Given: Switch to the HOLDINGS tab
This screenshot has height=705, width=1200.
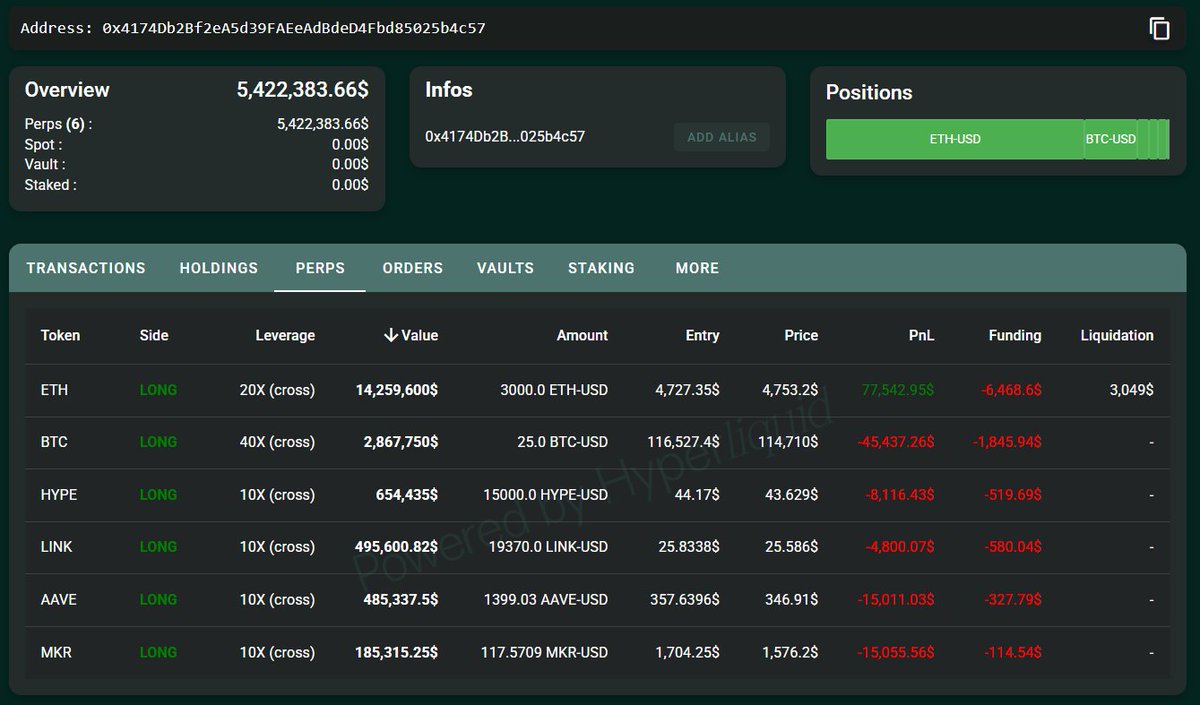Looking at the screenshot, I should pos(219,268).
